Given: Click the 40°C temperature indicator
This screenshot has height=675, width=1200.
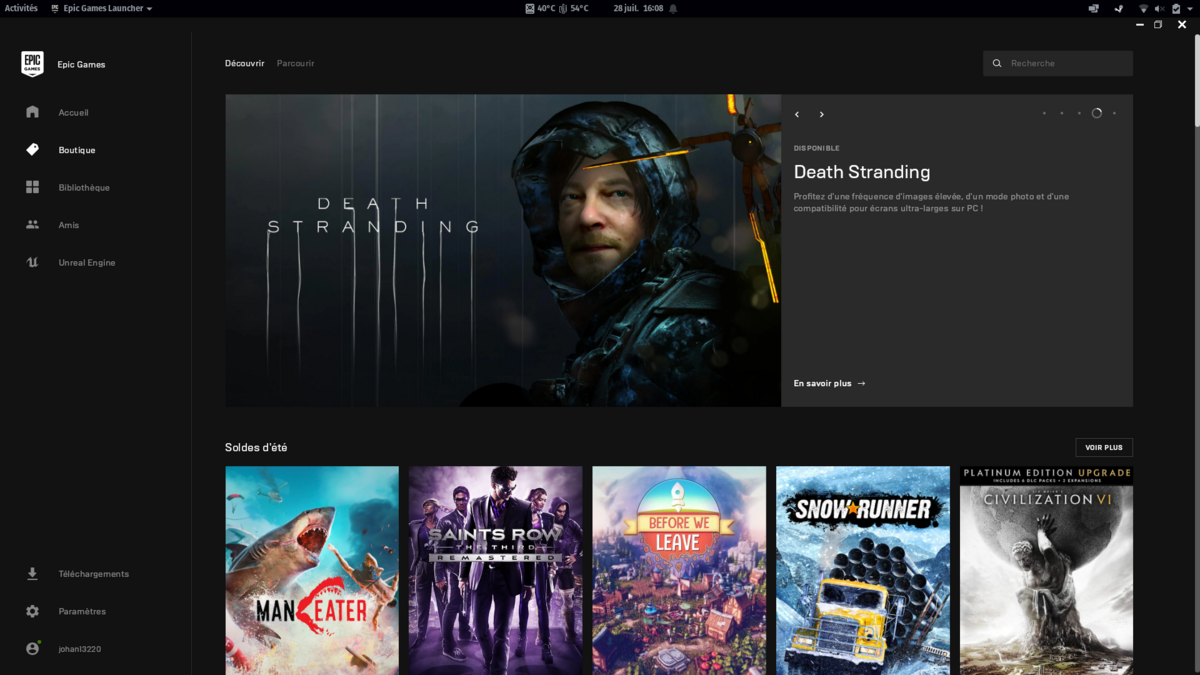Looking at the screenshot, I should coord(541,8).
